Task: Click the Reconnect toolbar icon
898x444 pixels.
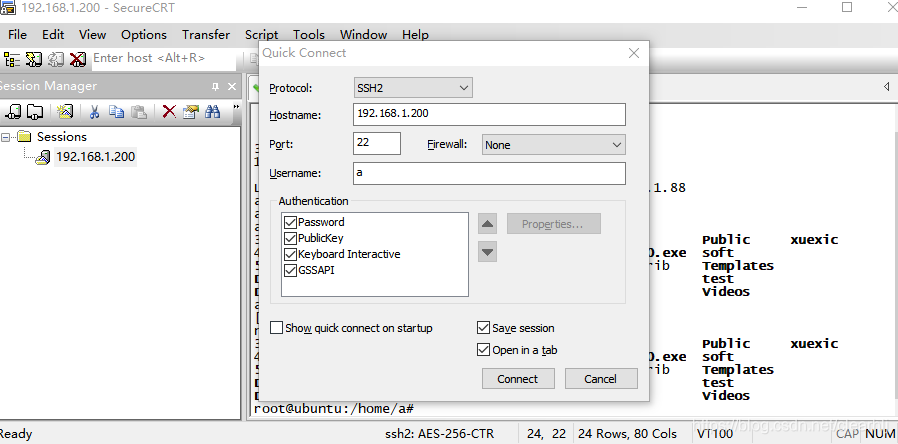Action: [56, 59]
